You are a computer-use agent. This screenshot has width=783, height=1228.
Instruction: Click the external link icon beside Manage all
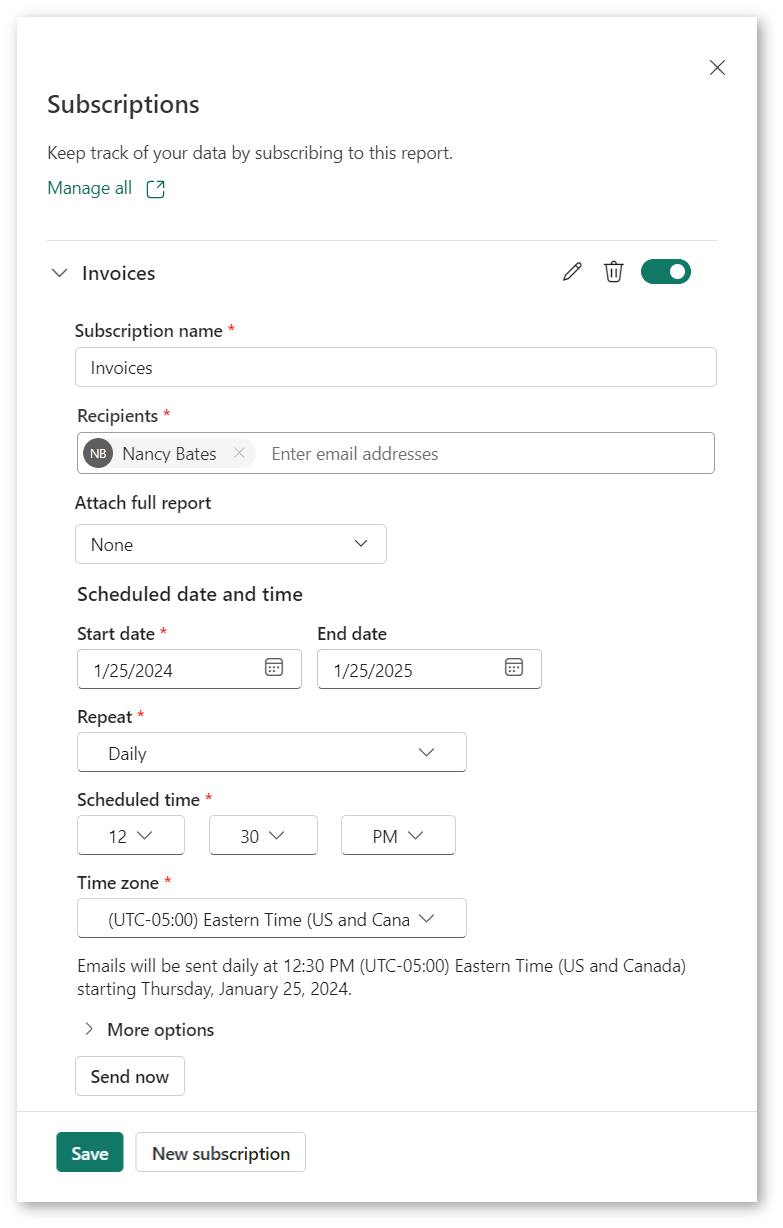(x=155, y=189)
